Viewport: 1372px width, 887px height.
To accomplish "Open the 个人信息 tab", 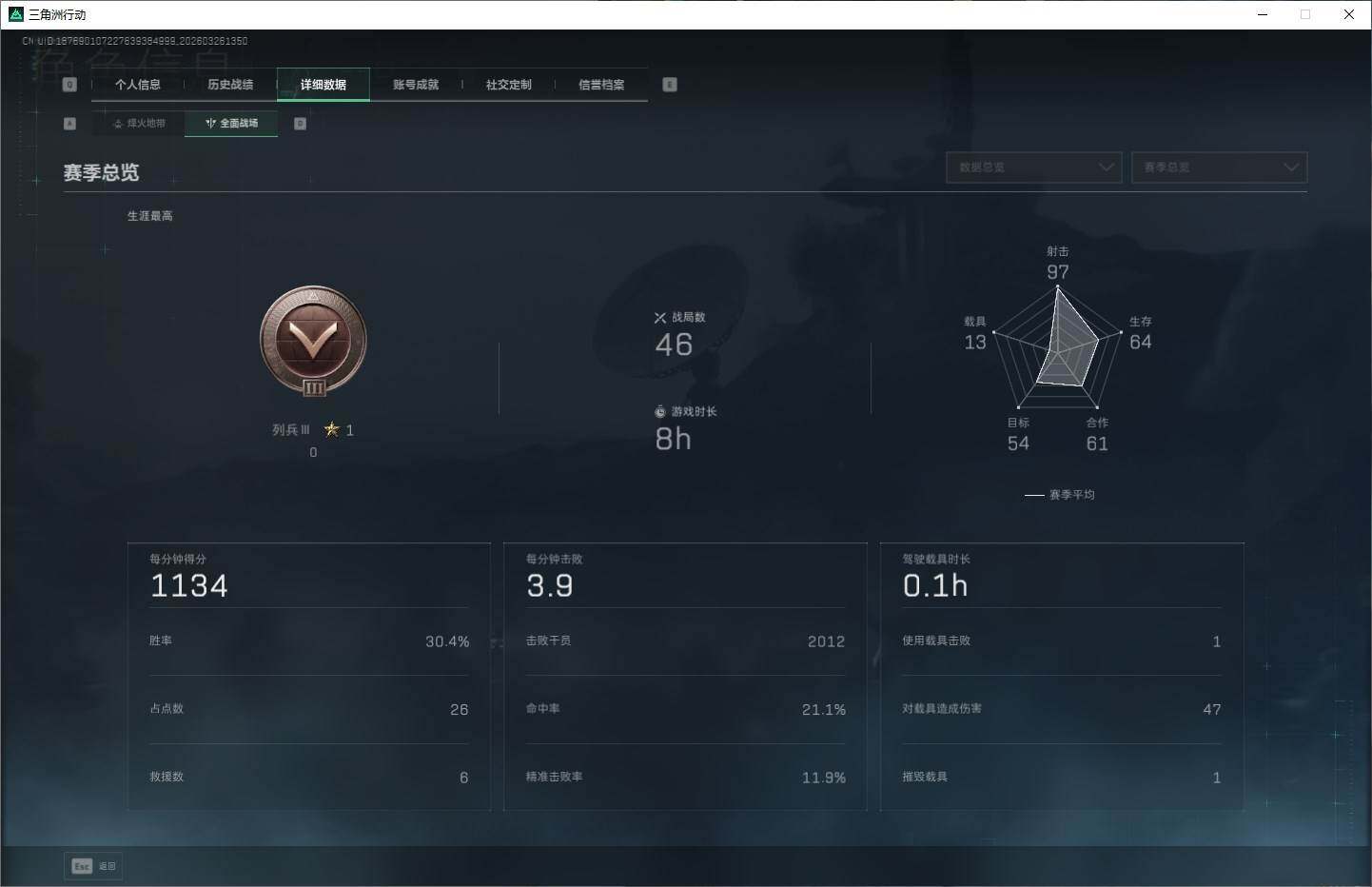I will [138, 85].
